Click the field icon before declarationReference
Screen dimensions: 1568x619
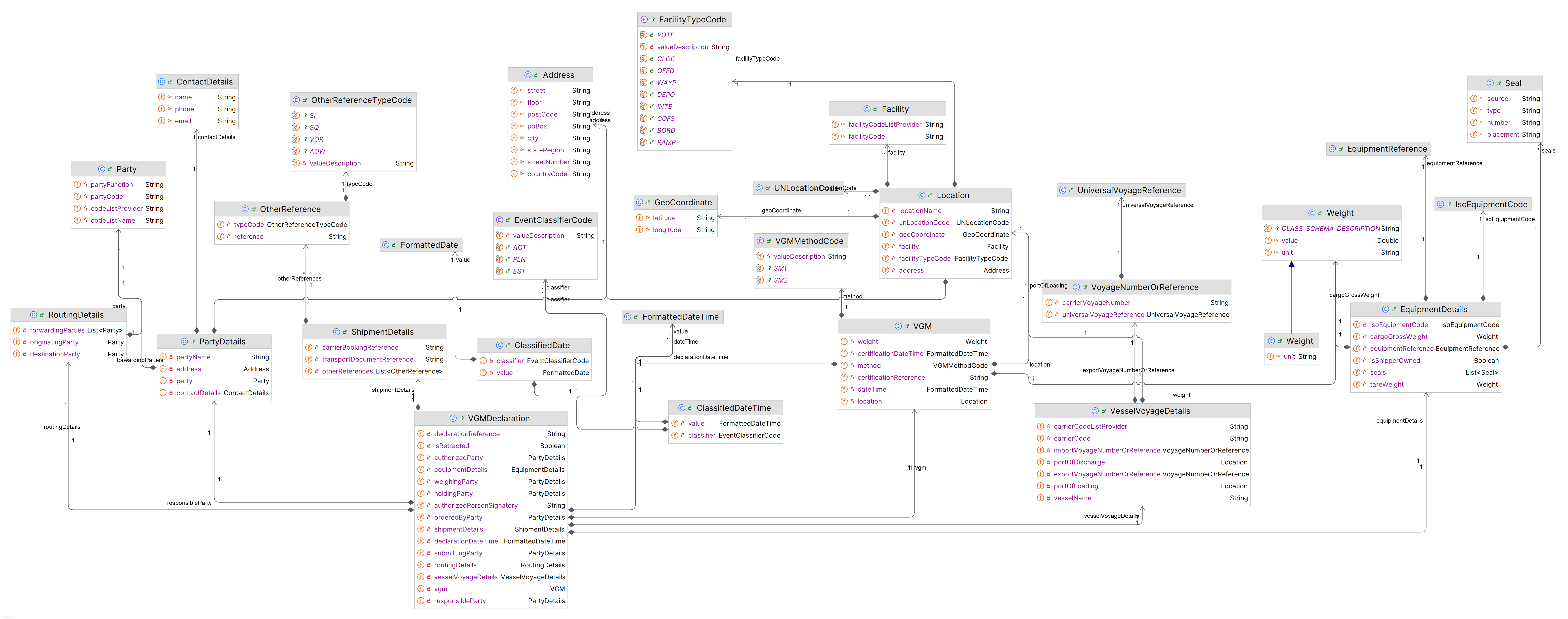(x=421, y=434)
